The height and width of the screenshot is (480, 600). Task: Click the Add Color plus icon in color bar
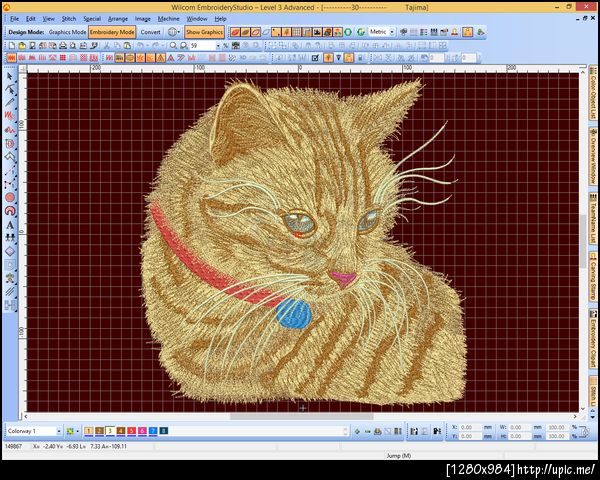[x=357, y=431]
